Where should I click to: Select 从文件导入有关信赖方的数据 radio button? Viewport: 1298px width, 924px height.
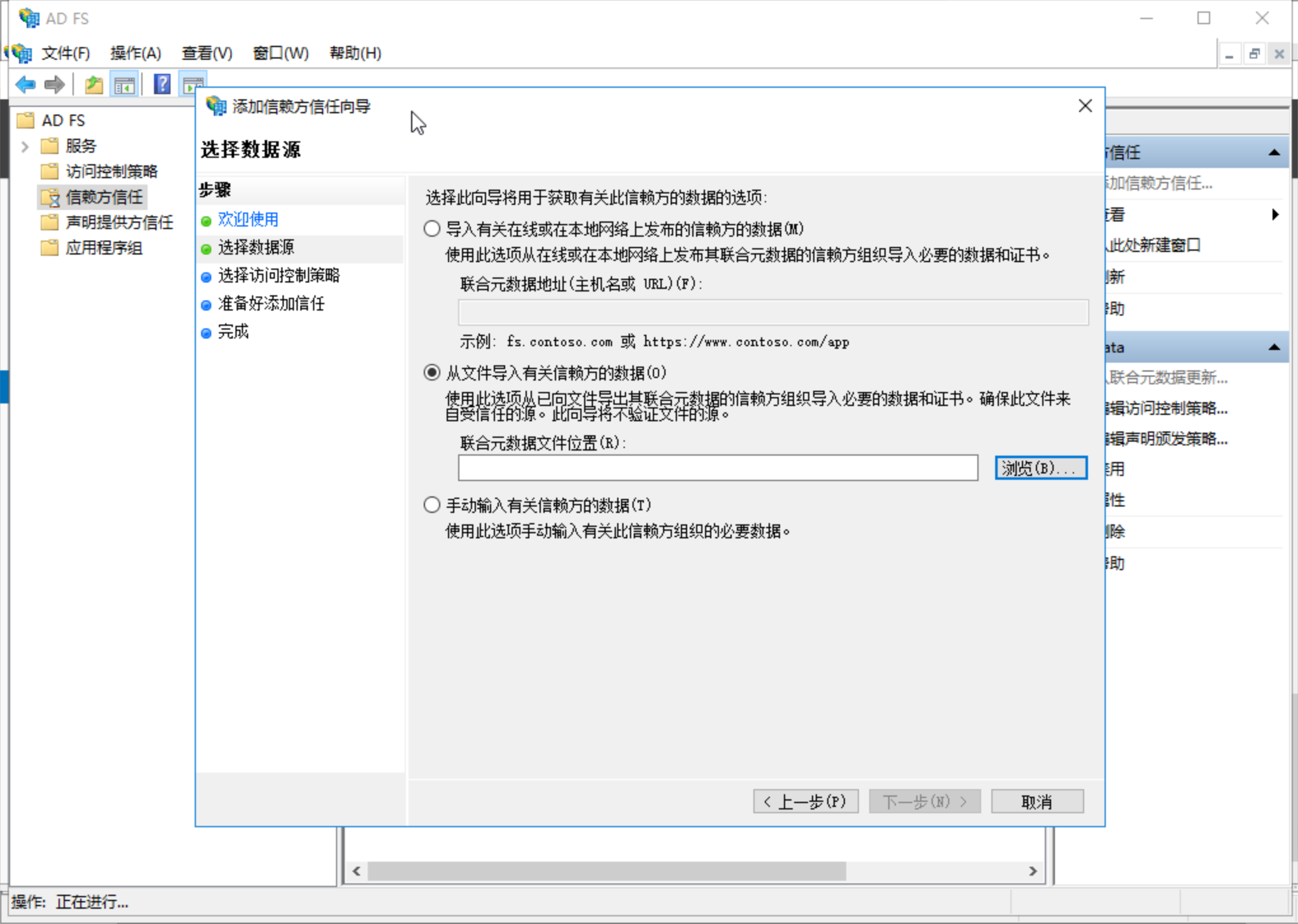click(x=432, y=372)
